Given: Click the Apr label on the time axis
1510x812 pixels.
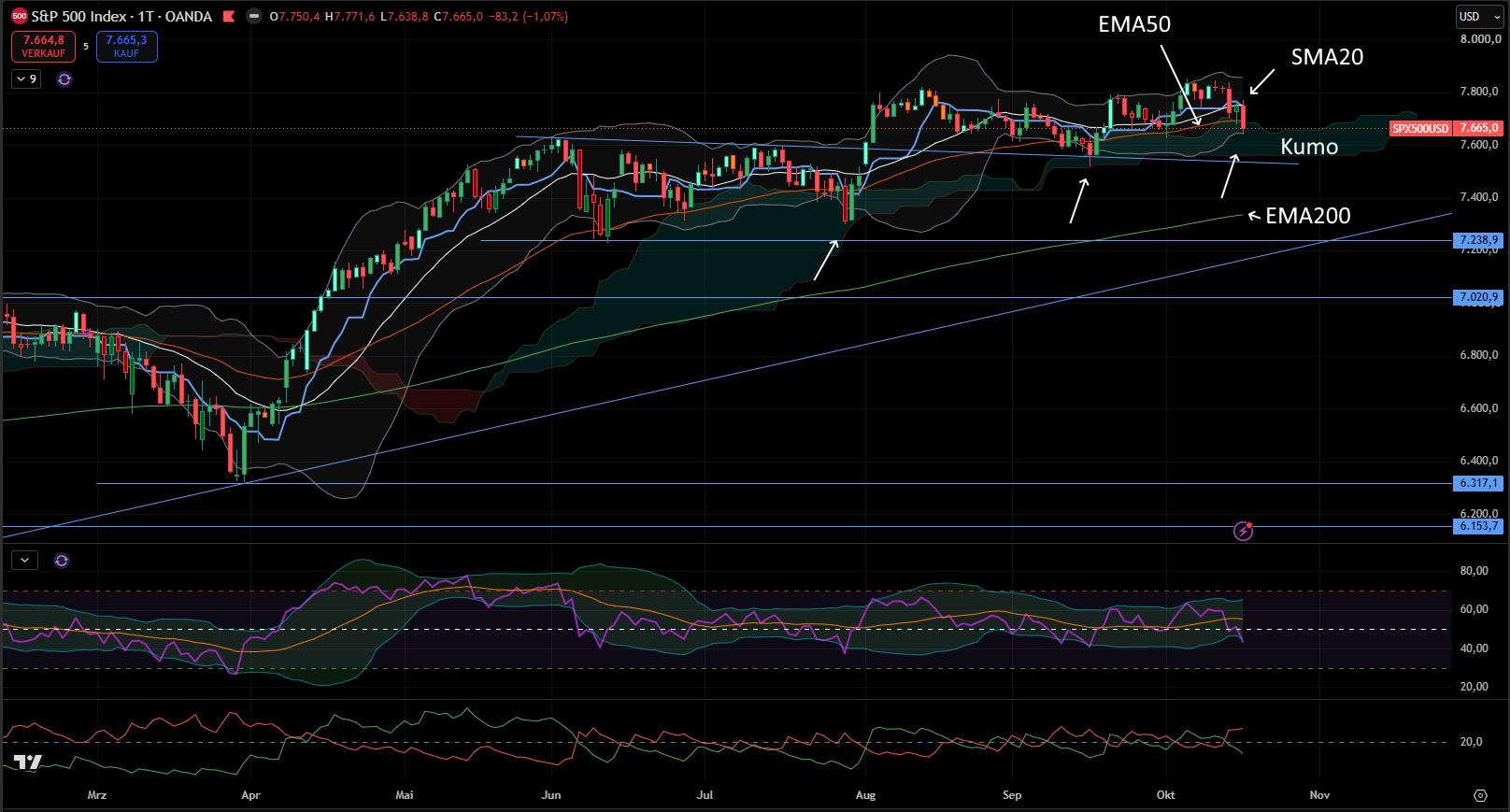Looking at the screenshot, I should [x=250, y=795].
